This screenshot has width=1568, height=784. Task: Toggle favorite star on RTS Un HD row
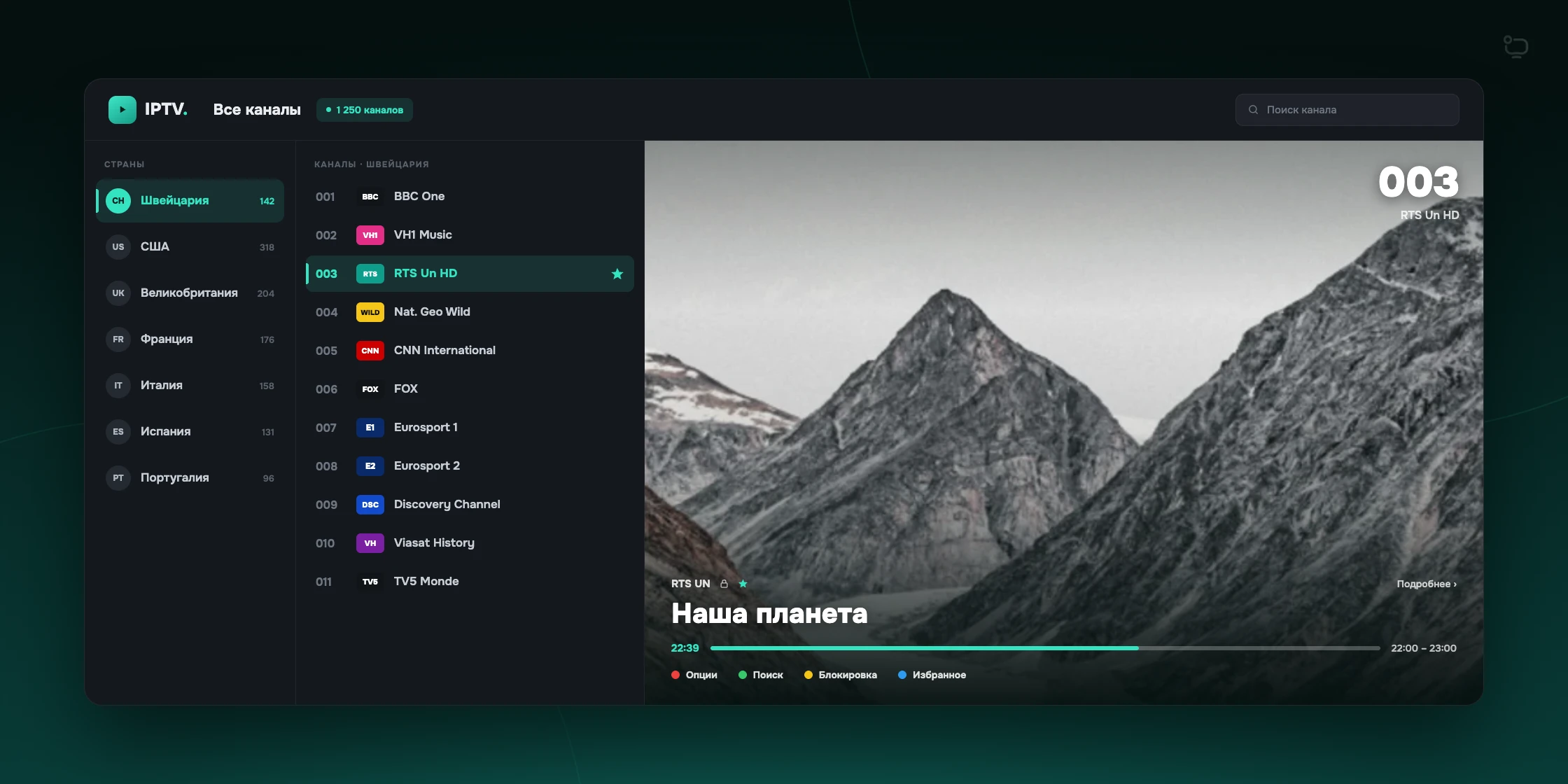pyautogui.click(x=617, y=274)
